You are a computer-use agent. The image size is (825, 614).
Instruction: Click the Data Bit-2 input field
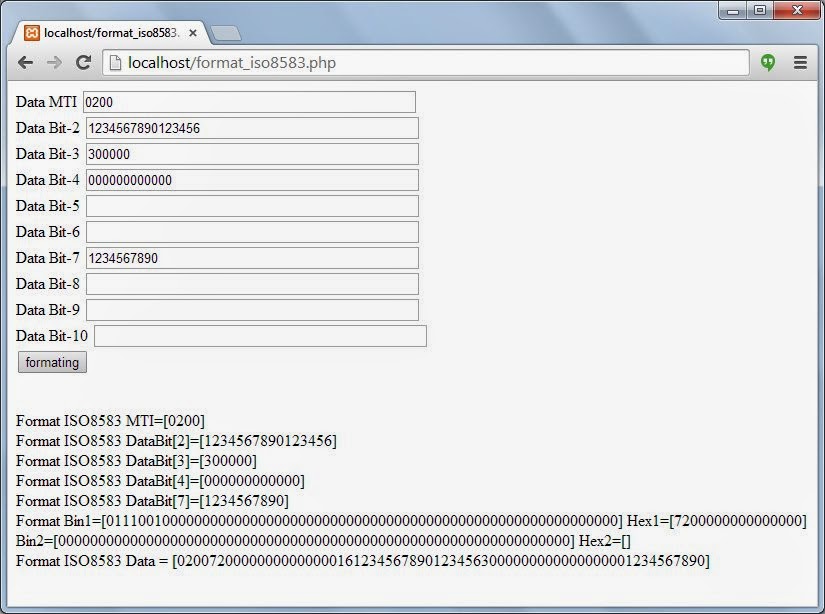253,128
